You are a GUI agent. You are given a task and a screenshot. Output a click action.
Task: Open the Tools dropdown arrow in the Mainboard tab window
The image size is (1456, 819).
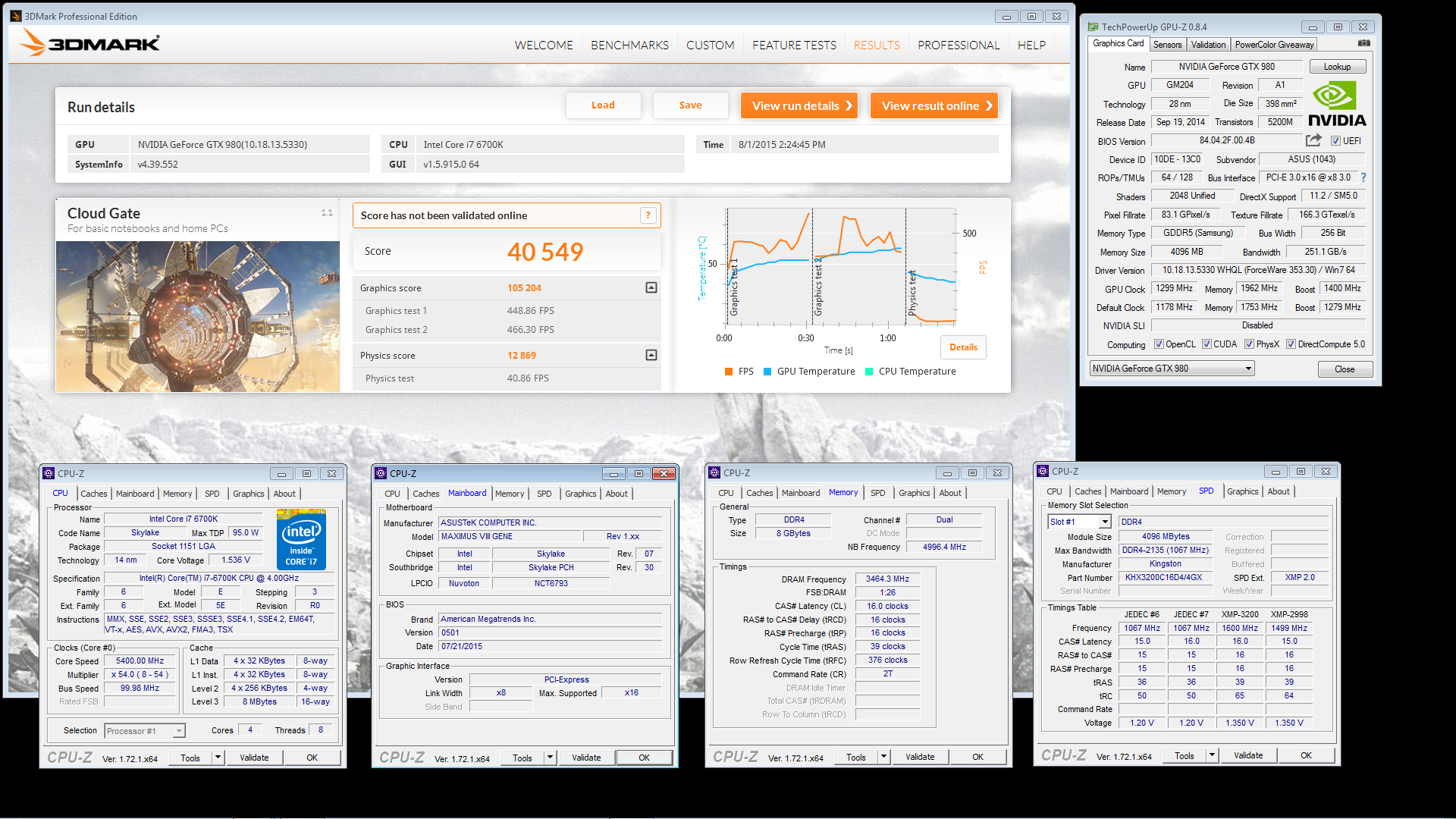[550, 758]
